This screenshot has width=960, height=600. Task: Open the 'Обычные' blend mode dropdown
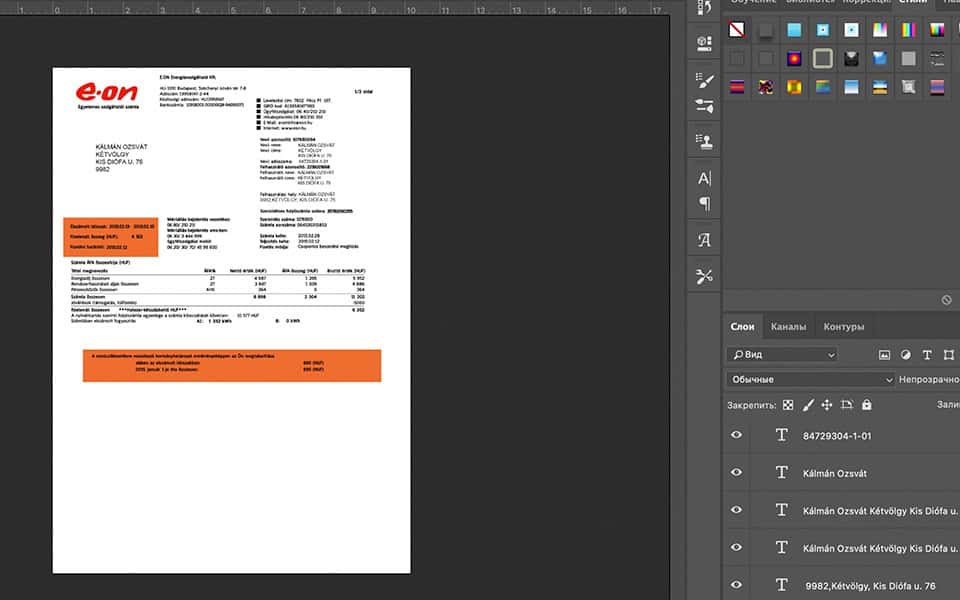811,380
